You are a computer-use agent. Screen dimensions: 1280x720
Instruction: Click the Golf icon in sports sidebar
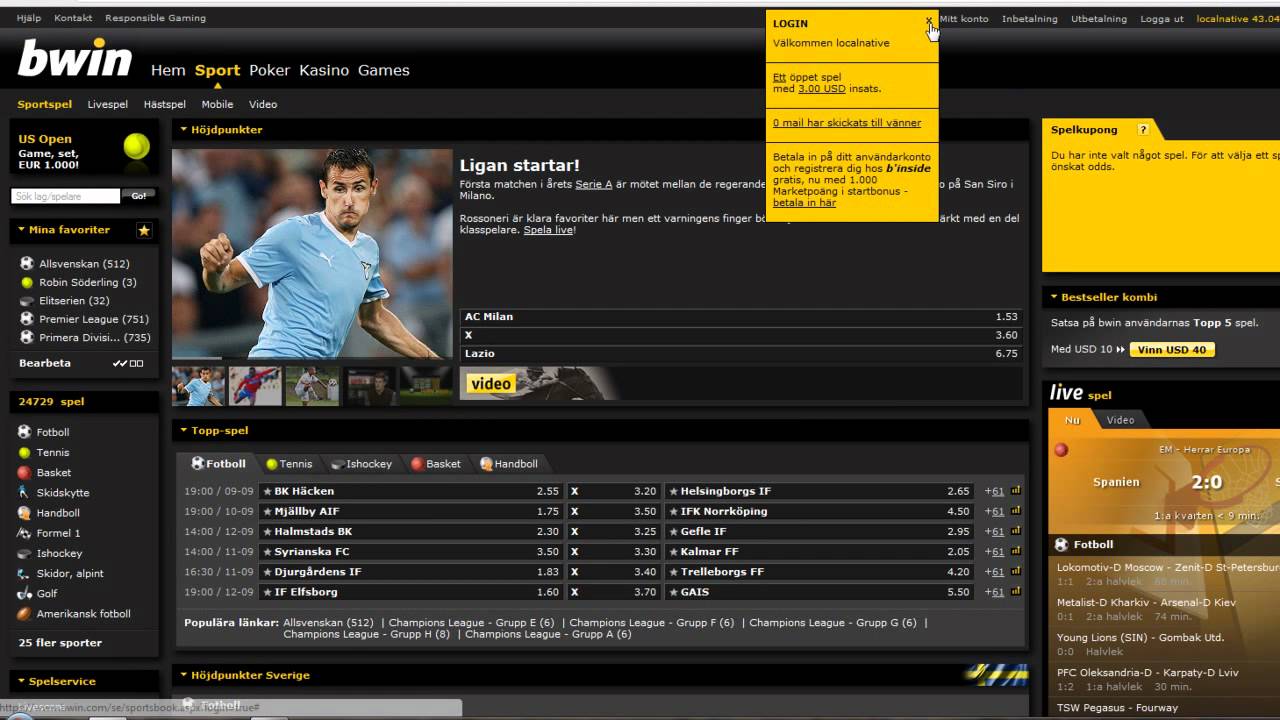click(25, 593)
